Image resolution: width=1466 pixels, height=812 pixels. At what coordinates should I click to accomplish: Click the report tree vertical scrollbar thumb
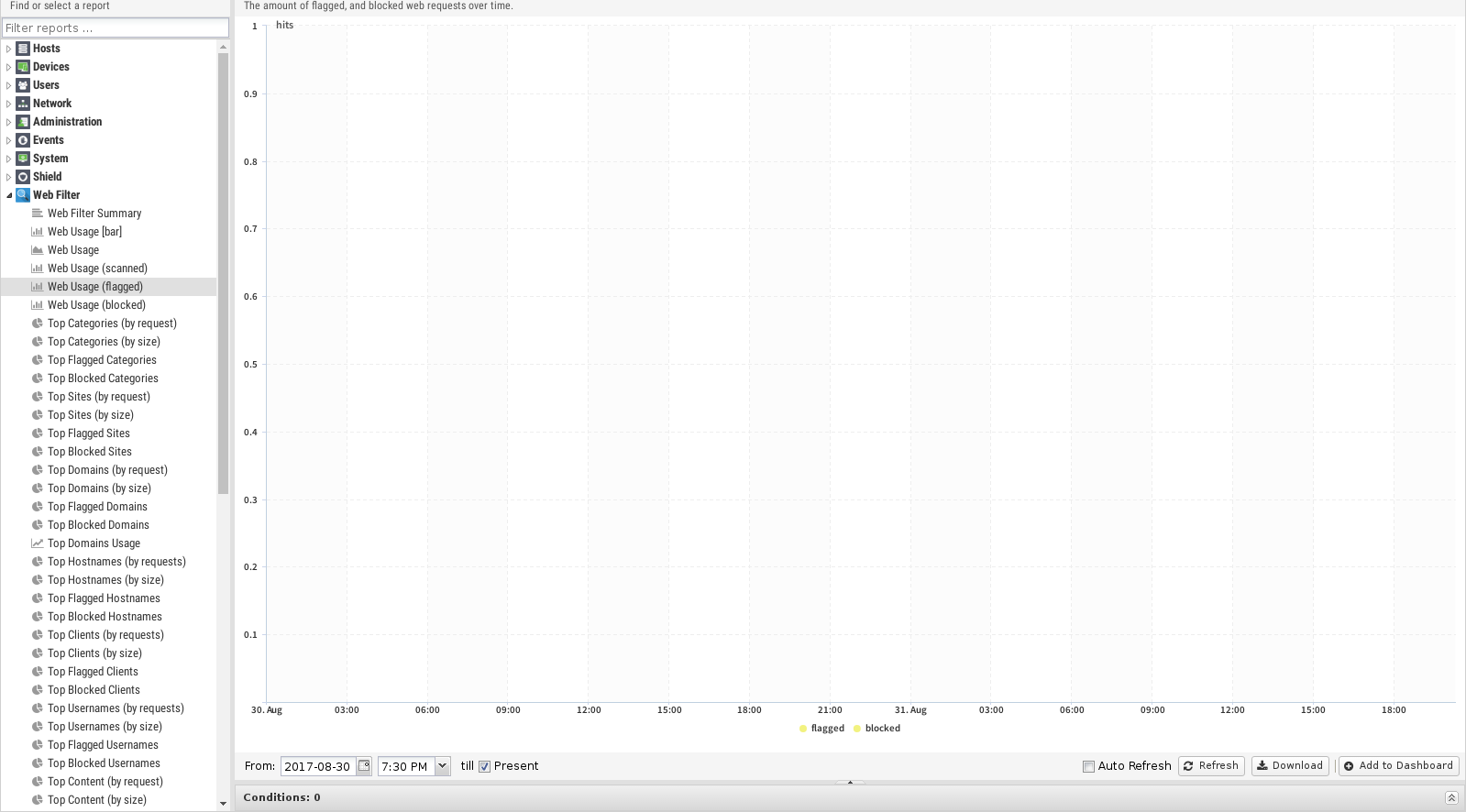pos(223,273)
